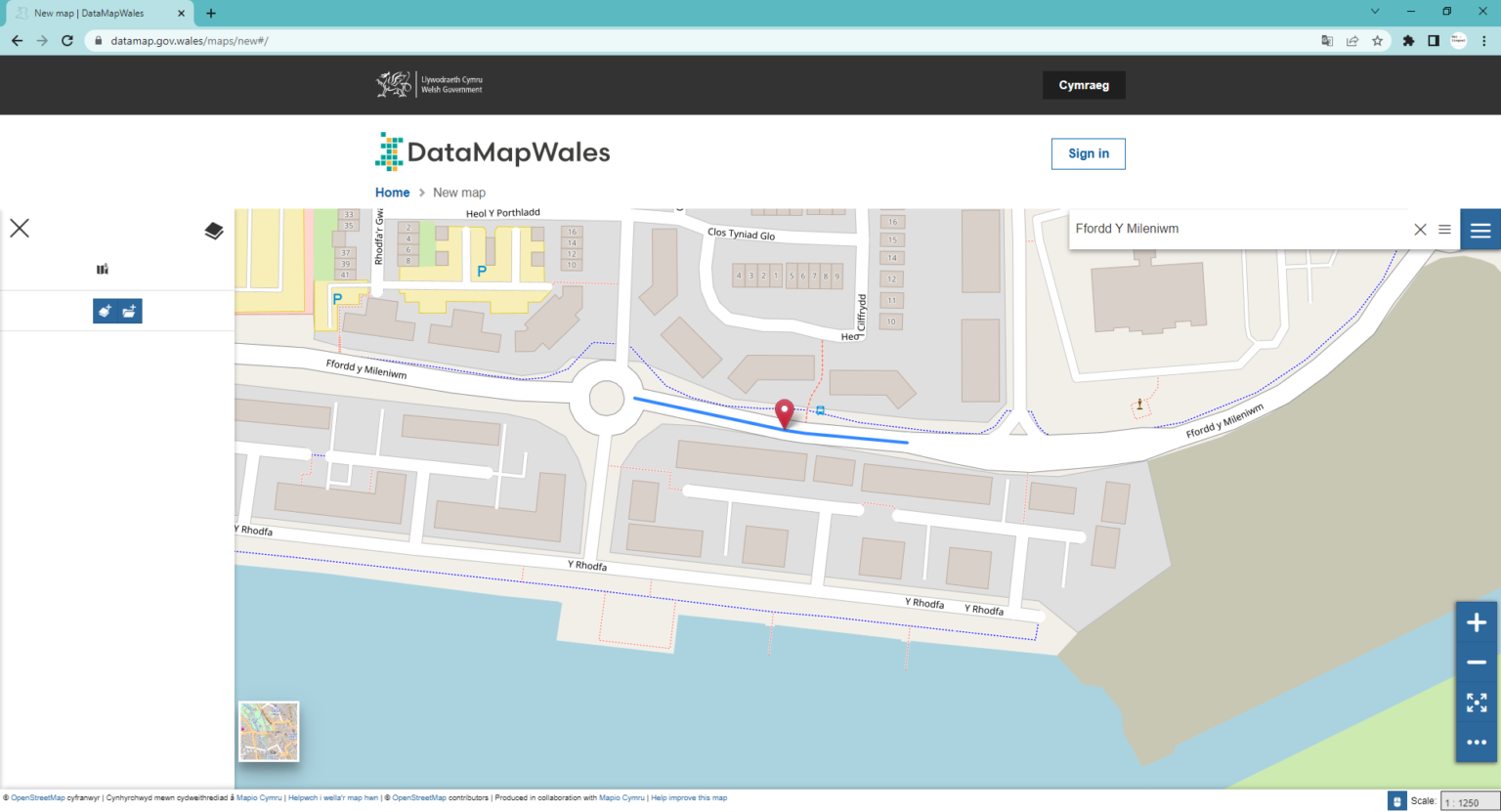Image resolution: width=1501 pixels, height=812 pixels.
Task: Click the Sign in button
Action: click(x=1089, y=153)
